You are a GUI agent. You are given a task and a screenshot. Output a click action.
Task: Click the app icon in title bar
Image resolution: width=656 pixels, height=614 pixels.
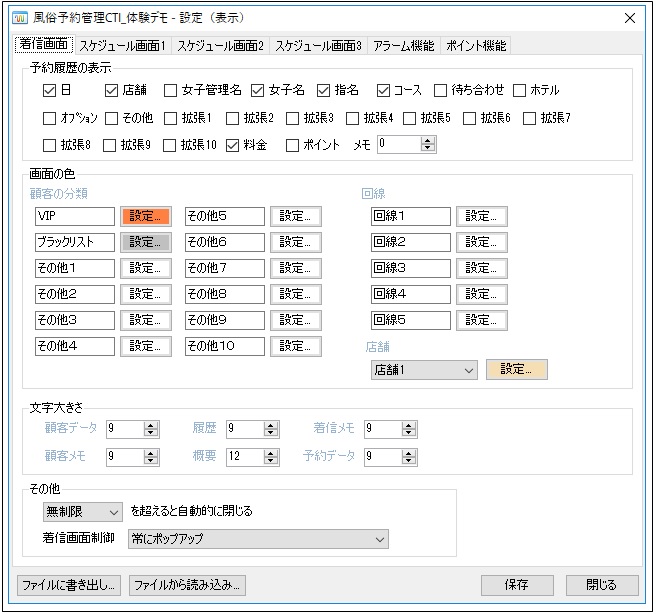point(18,18)
